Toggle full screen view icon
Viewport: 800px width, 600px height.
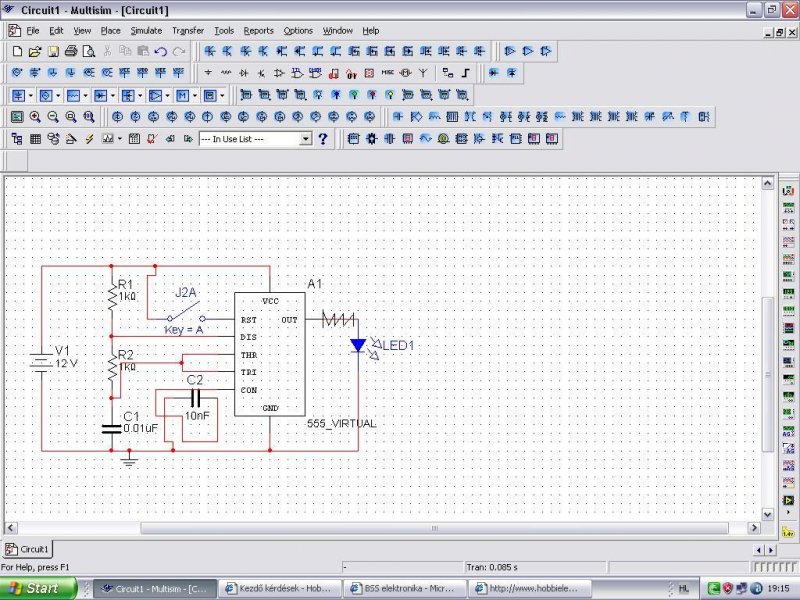(x=17, y=117)
